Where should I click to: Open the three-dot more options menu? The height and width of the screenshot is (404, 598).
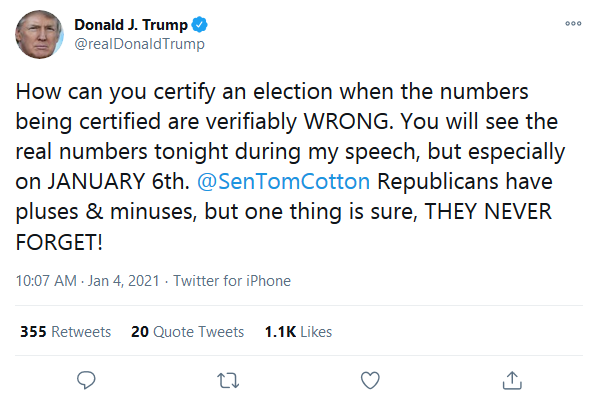573,24
